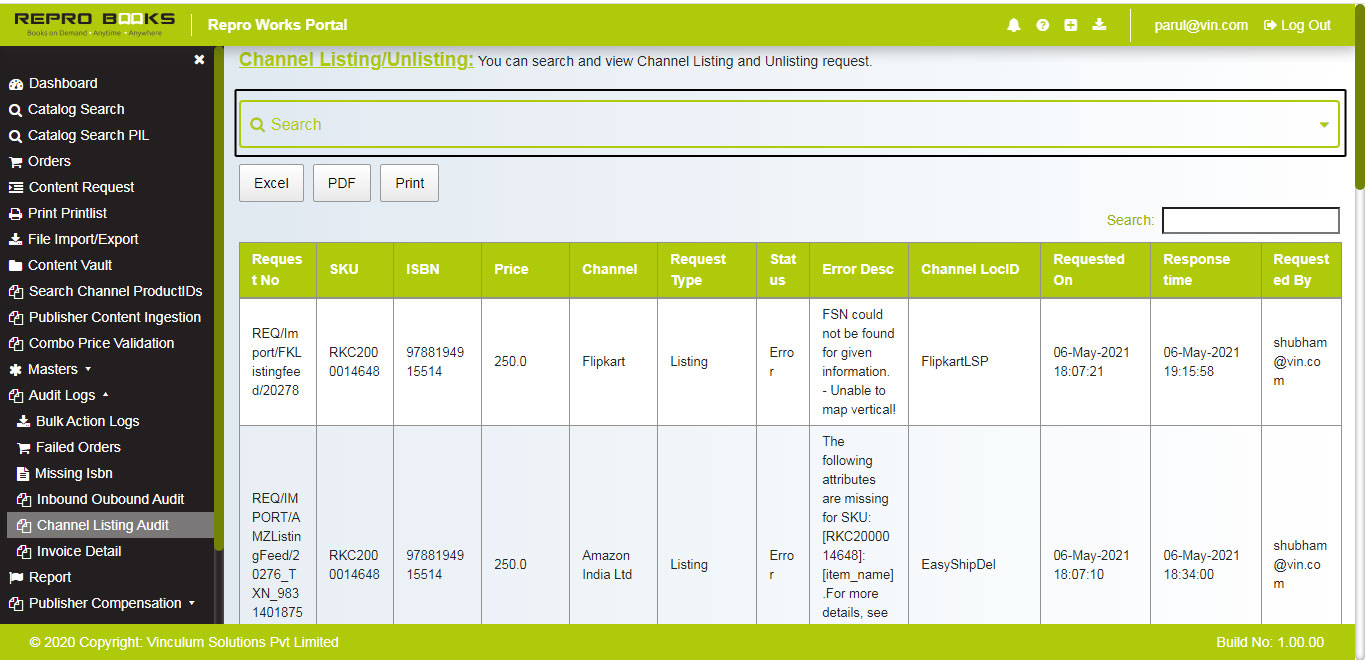The height and width of the screenshot is (660, 1365).
Task: Close the sidebar using the X toggle
Action: click(x=199, y=59)
